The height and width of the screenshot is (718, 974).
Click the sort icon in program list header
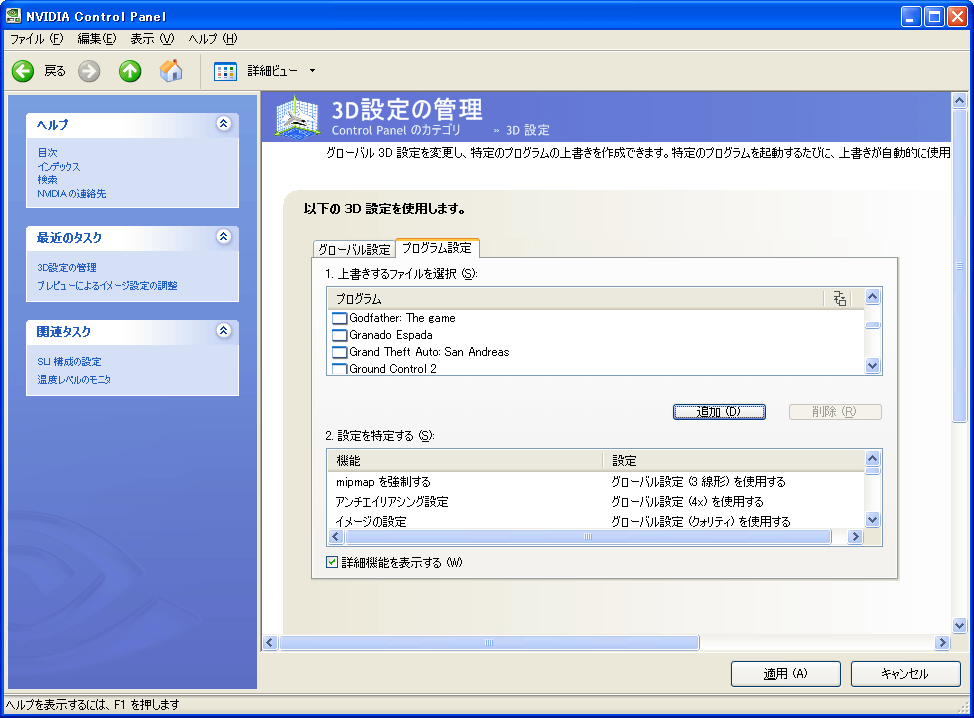pos(839,299)
